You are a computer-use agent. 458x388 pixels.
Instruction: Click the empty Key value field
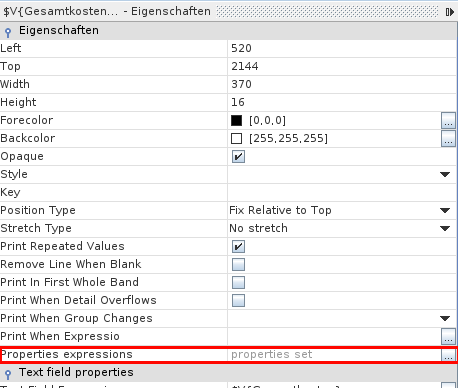click(342, 192)
